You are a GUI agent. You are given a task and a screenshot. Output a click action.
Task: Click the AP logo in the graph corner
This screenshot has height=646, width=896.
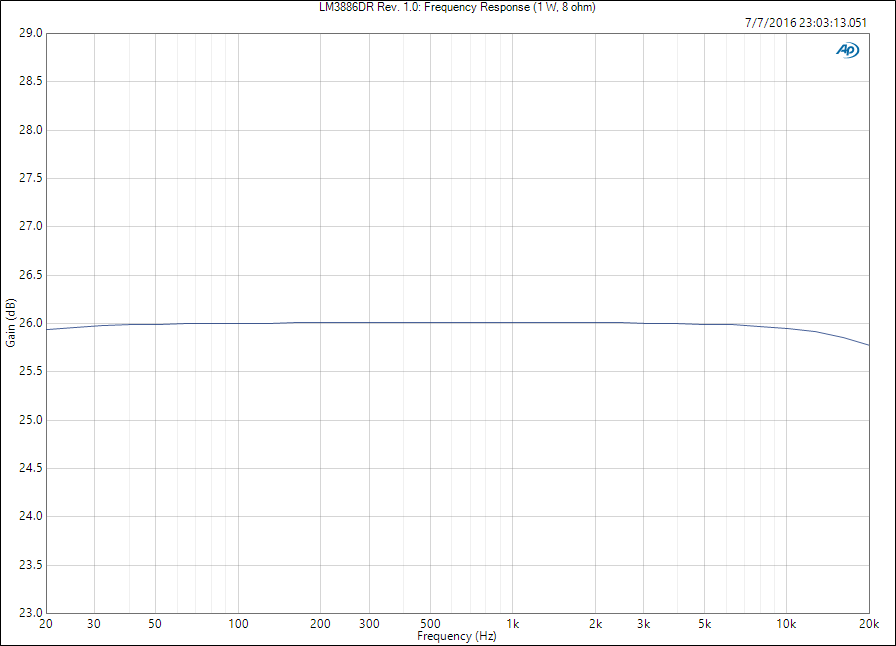[847, 50]
